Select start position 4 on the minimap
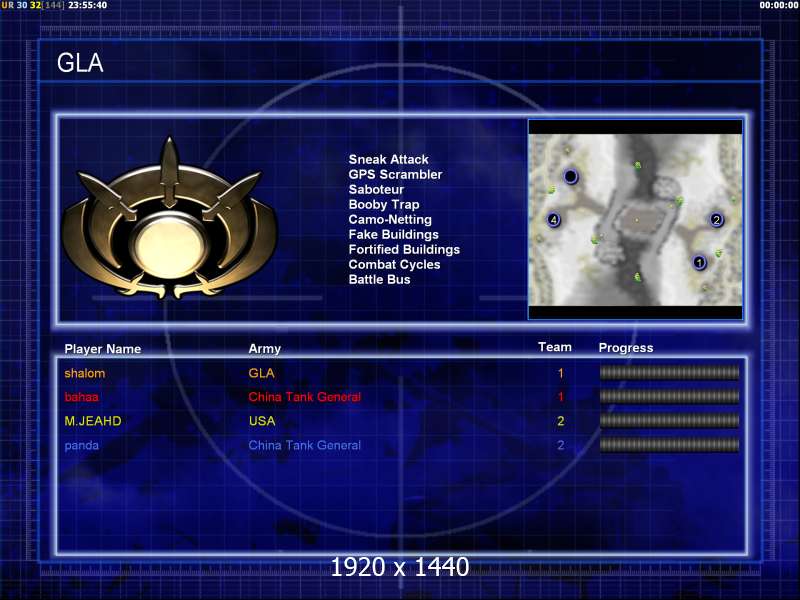Screen dimensions: 800x600 point(554,220)
